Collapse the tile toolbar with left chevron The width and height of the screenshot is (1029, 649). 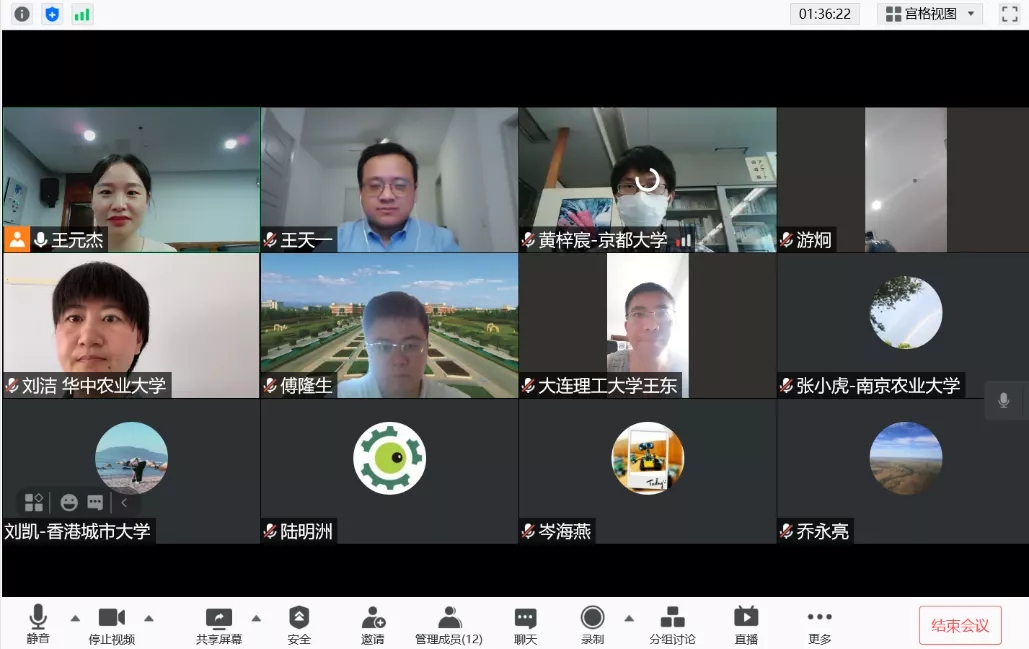(x=124, y=503)
